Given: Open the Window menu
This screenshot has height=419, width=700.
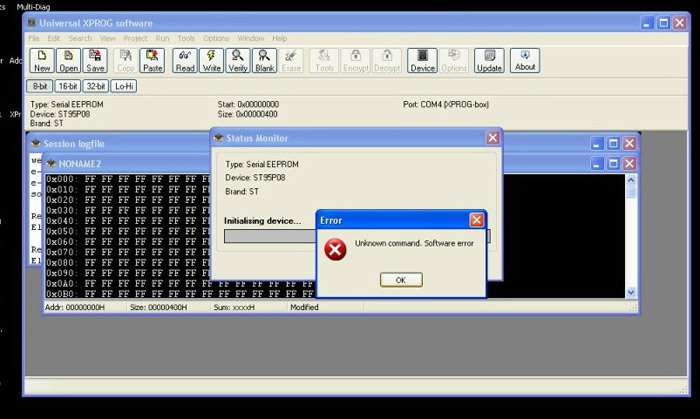Looking at the screenshot, I should 250,38.
